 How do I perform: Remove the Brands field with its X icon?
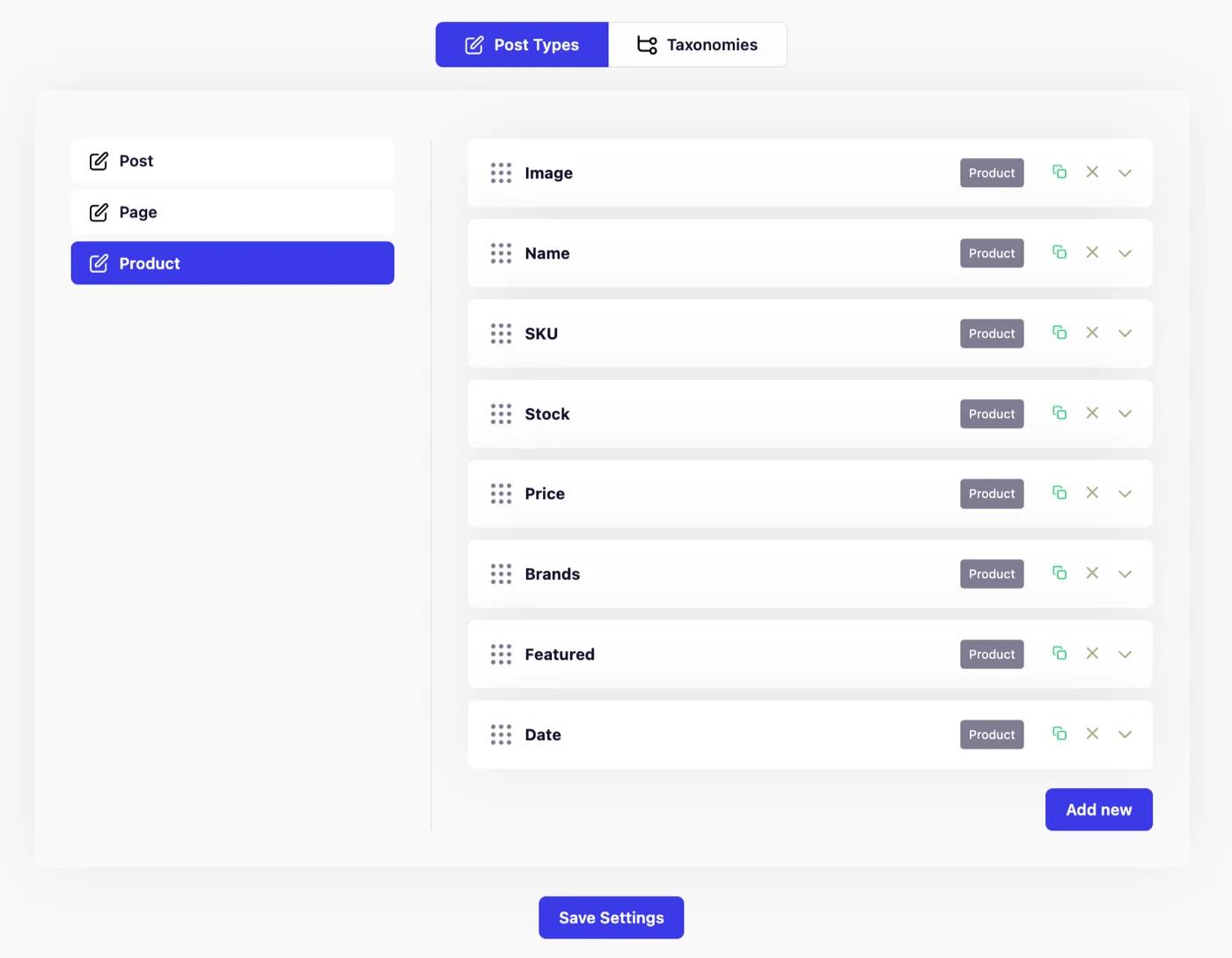click(x=1092, y=573)
